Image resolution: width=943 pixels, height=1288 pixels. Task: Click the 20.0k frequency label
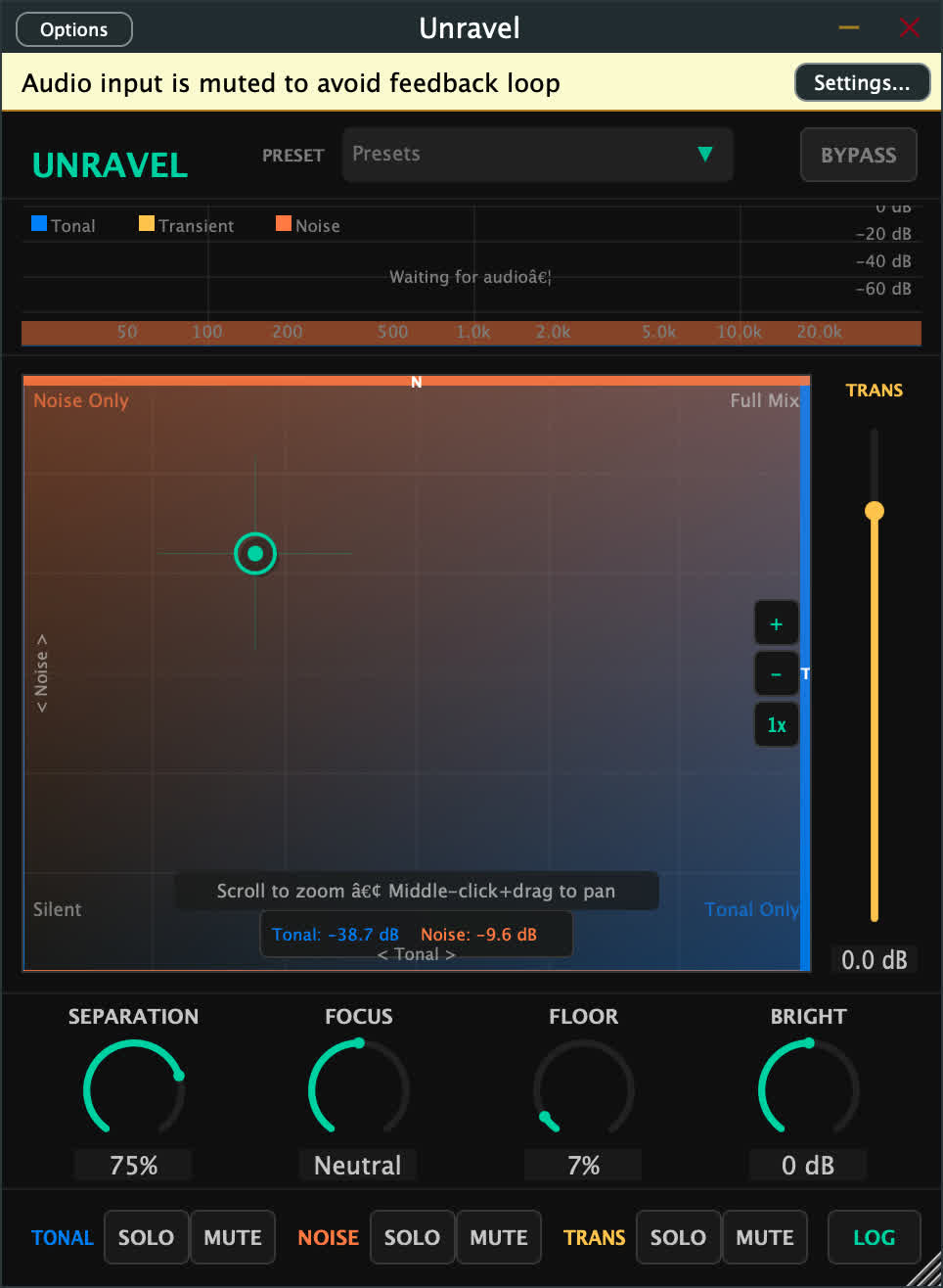pos(820,332)
